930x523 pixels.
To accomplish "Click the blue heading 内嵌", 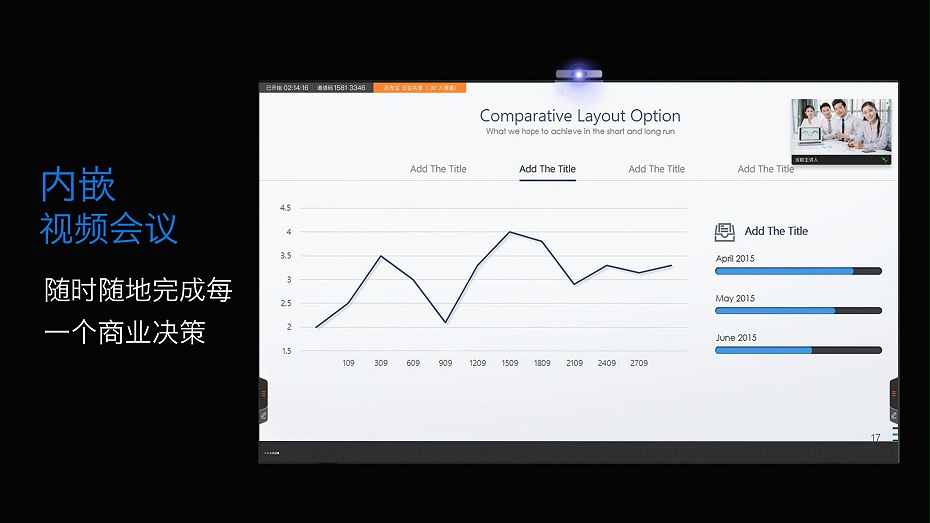I will (78, 185).
